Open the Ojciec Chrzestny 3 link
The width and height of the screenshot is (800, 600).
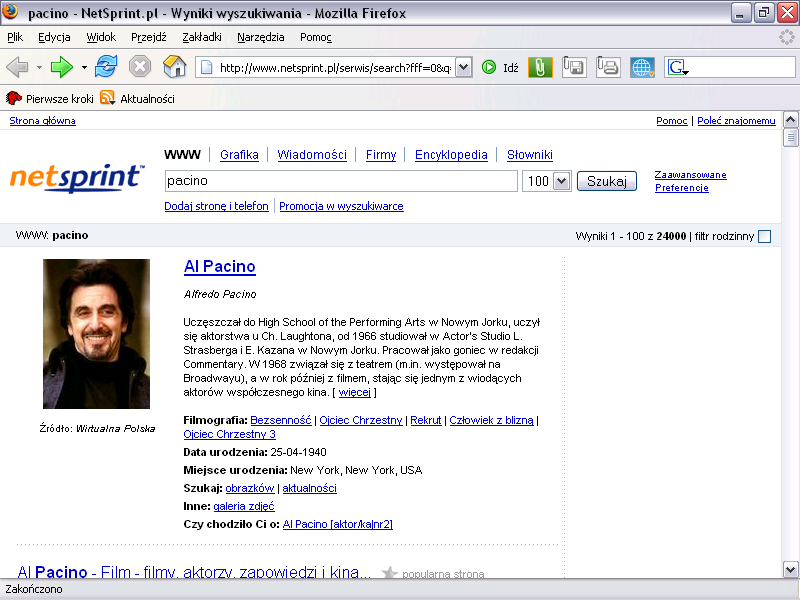click(x=230, y=434)
